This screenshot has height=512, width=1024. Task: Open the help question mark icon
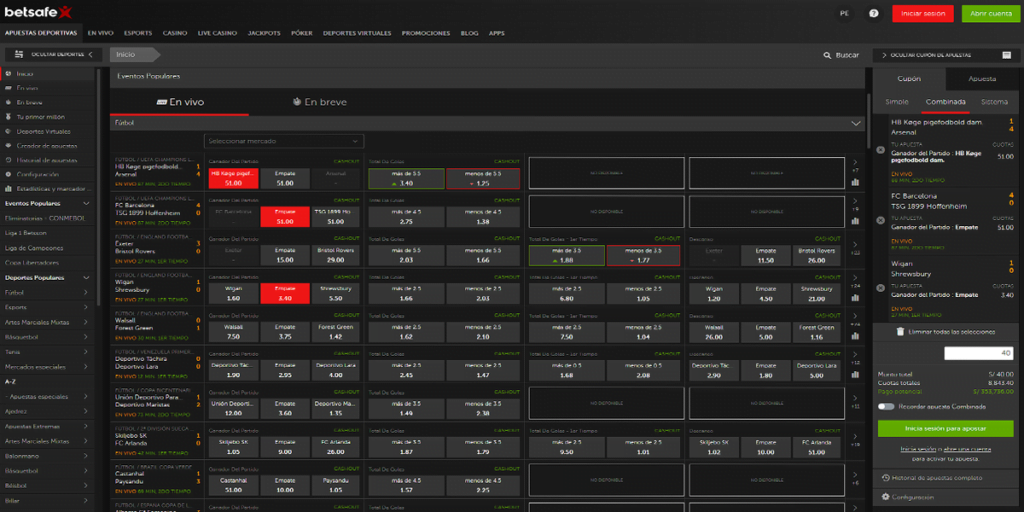(873, 14)
